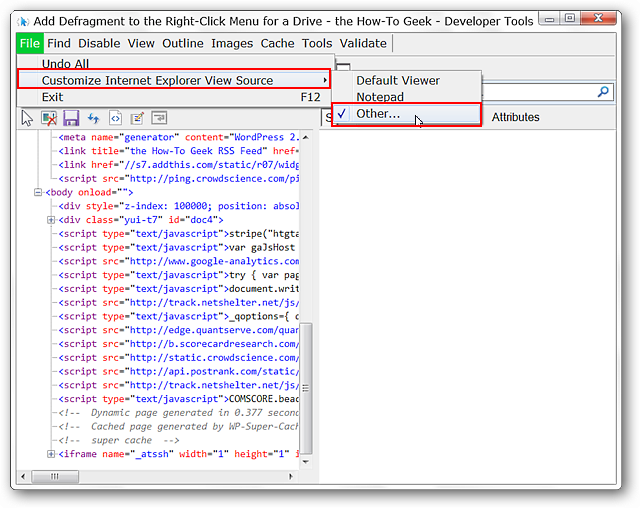Open the Cache menu
640x508 pixels.
point(278,43)
